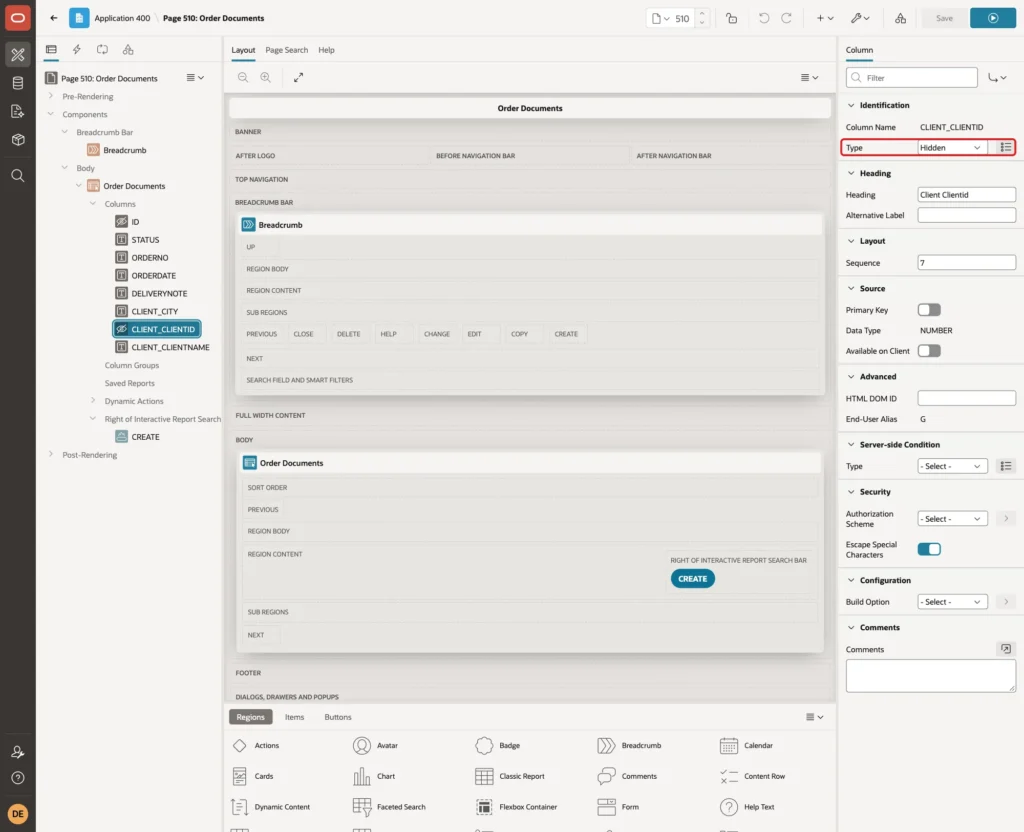Viewport: 1024px width, 832px height.
Task: Select the Regions gallery tab
Action: pos(250,716)
